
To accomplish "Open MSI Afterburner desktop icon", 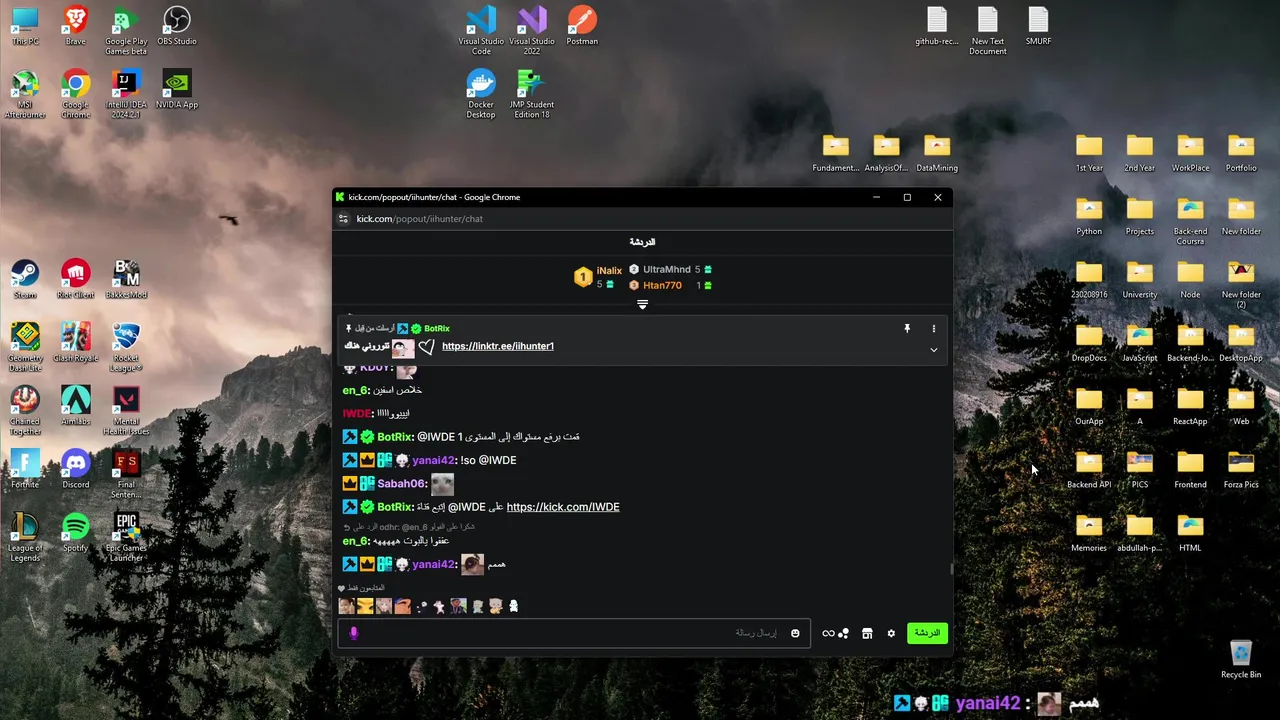I will click(25, 94).
